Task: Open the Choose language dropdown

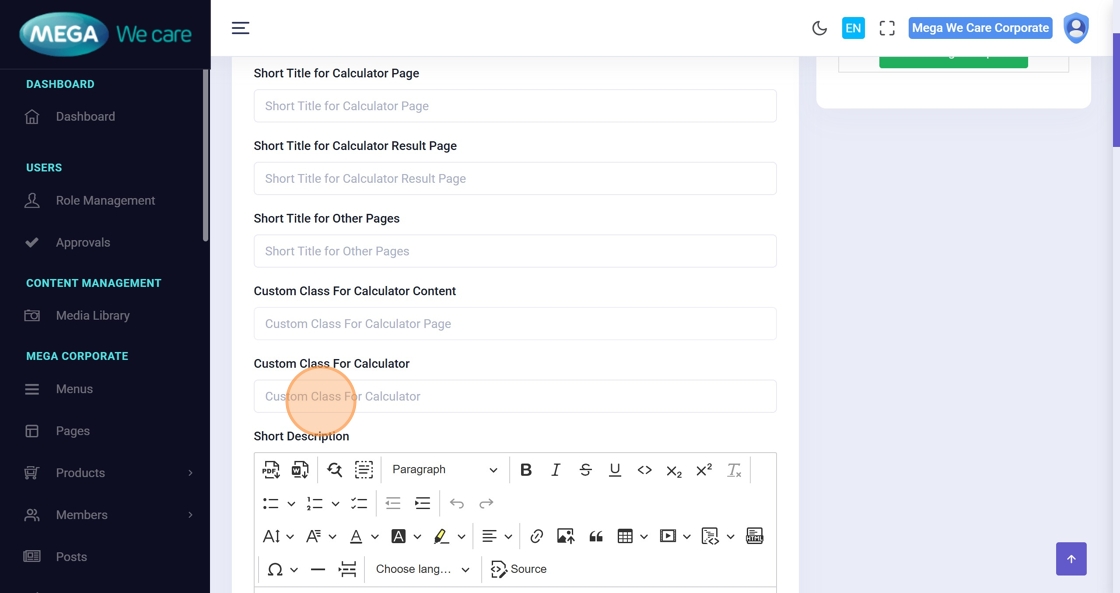Action: (x=422, y=570)
